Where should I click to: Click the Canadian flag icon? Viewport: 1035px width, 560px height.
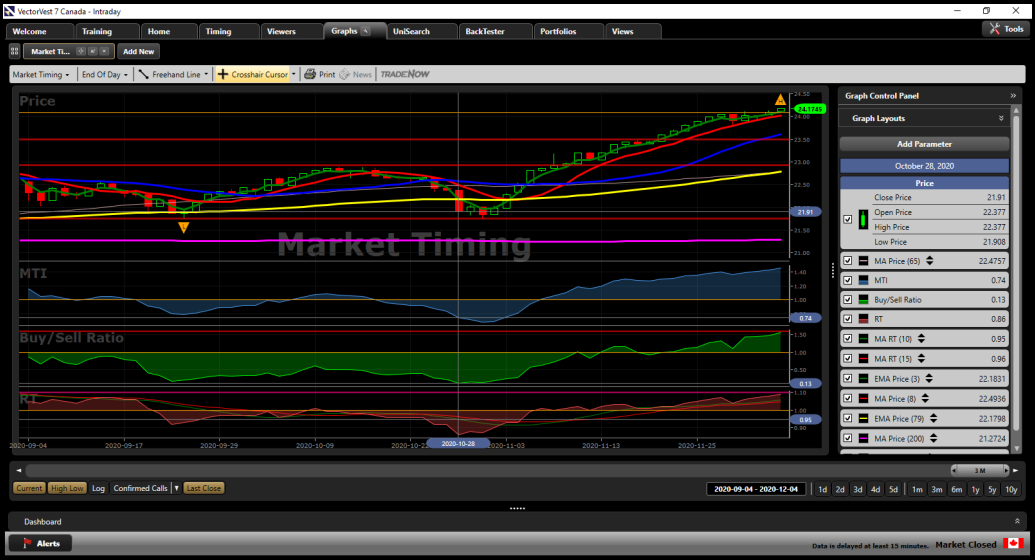coord(1013,543)
